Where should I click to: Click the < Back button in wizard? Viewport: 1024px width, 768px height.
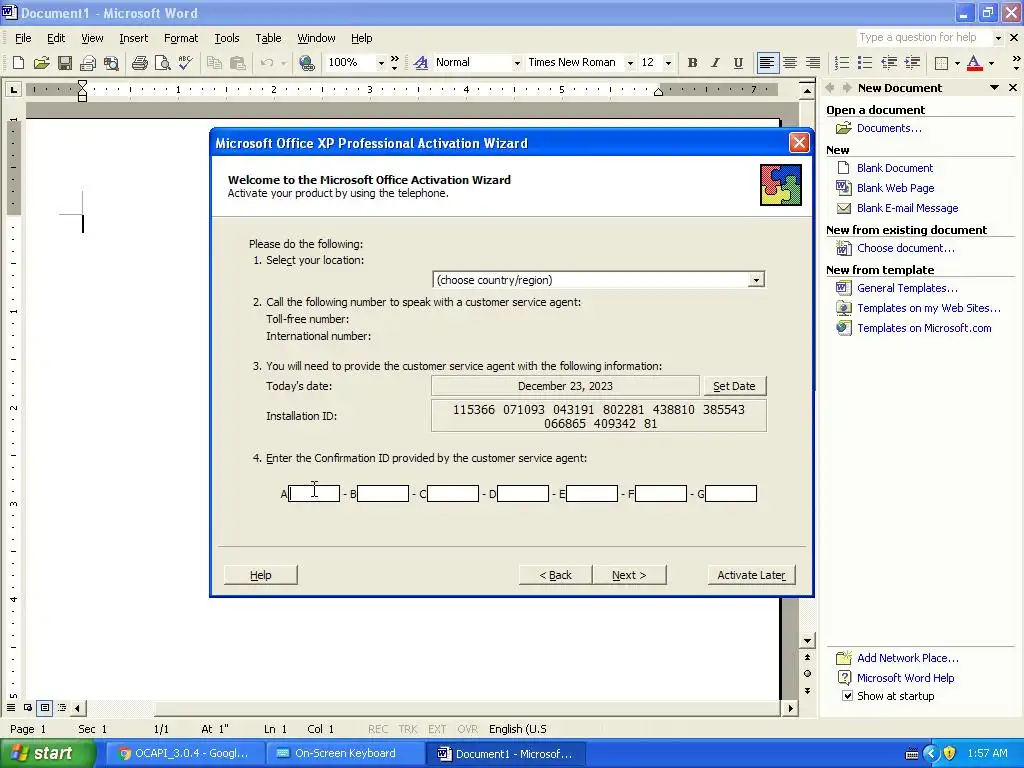[555, 575]
